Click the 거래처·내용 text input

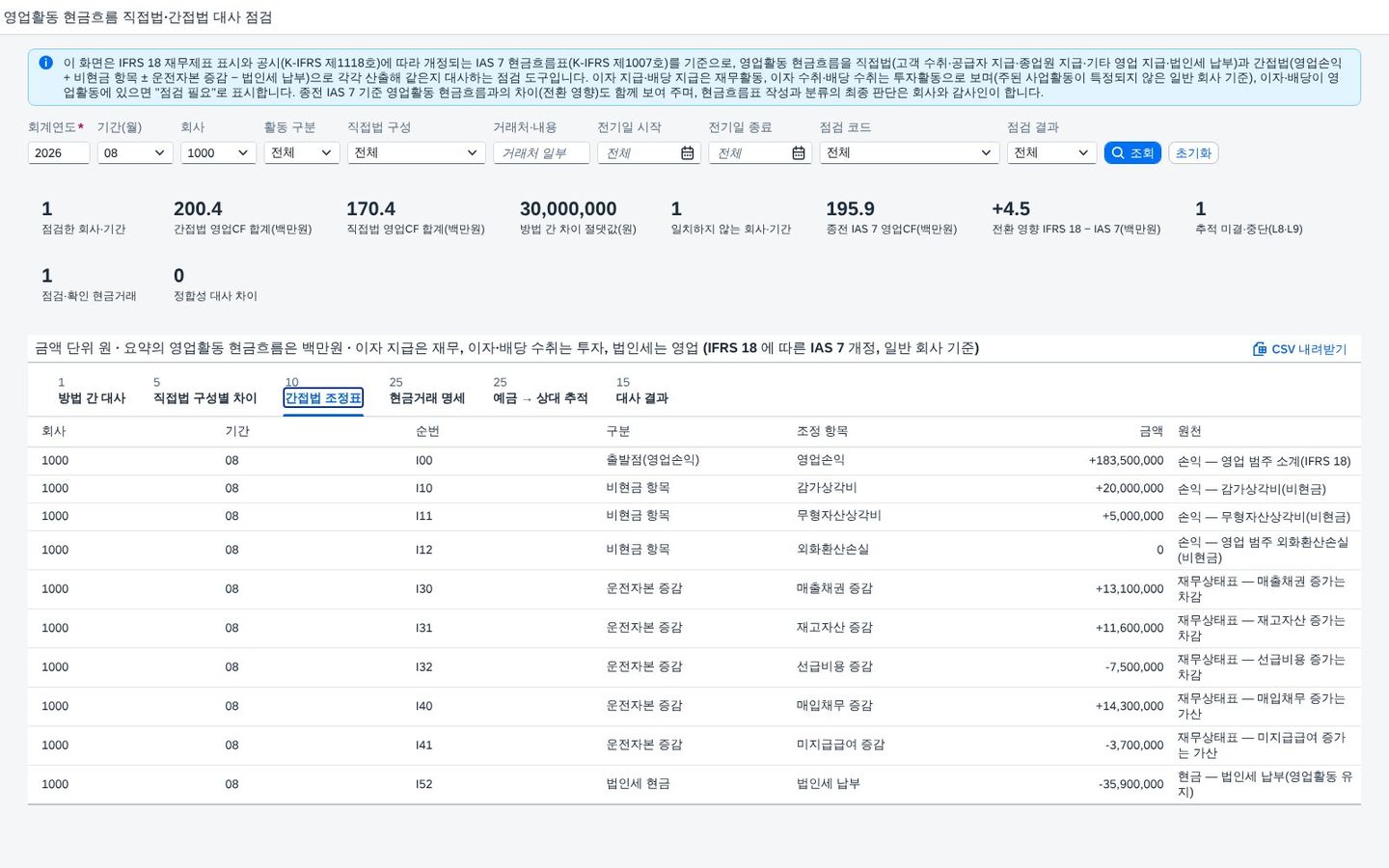[541, 153]
